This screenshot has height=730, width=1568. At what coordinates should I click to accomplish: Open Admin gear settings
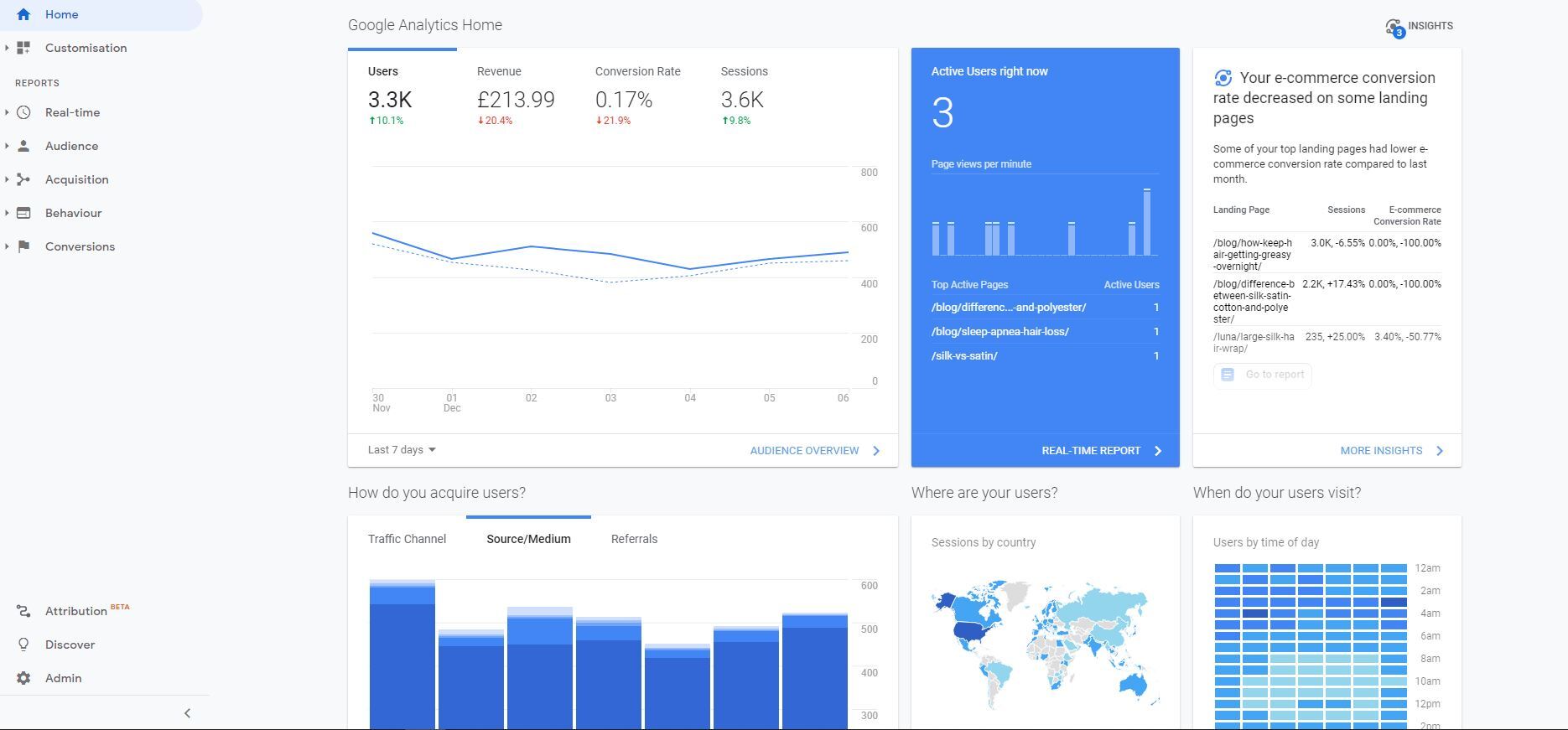pos(23,678)
